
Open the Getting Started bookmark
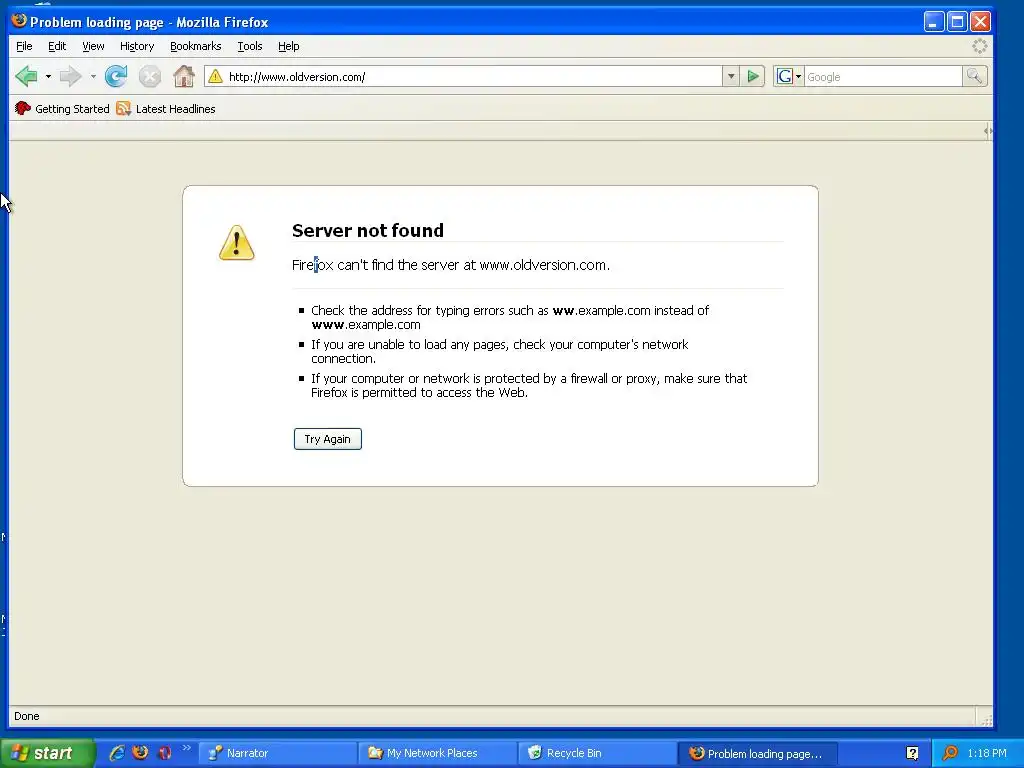[x=62, y=108]
